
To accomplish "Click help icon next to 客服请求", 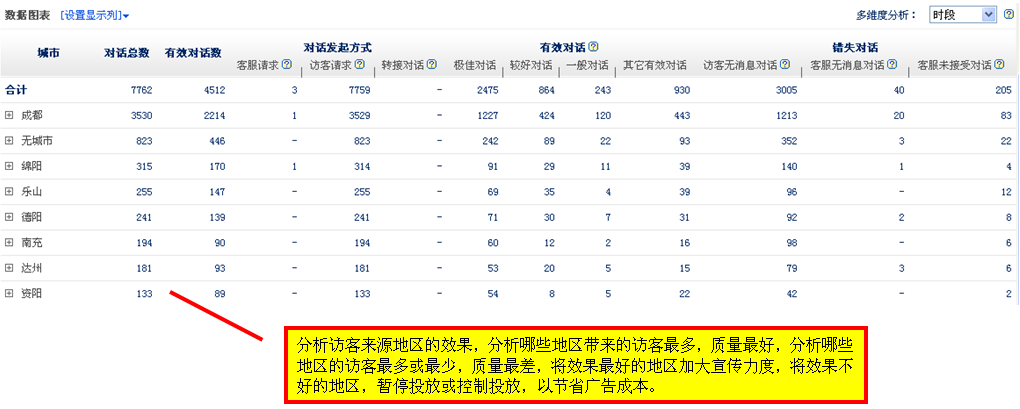I will [287, 65].
